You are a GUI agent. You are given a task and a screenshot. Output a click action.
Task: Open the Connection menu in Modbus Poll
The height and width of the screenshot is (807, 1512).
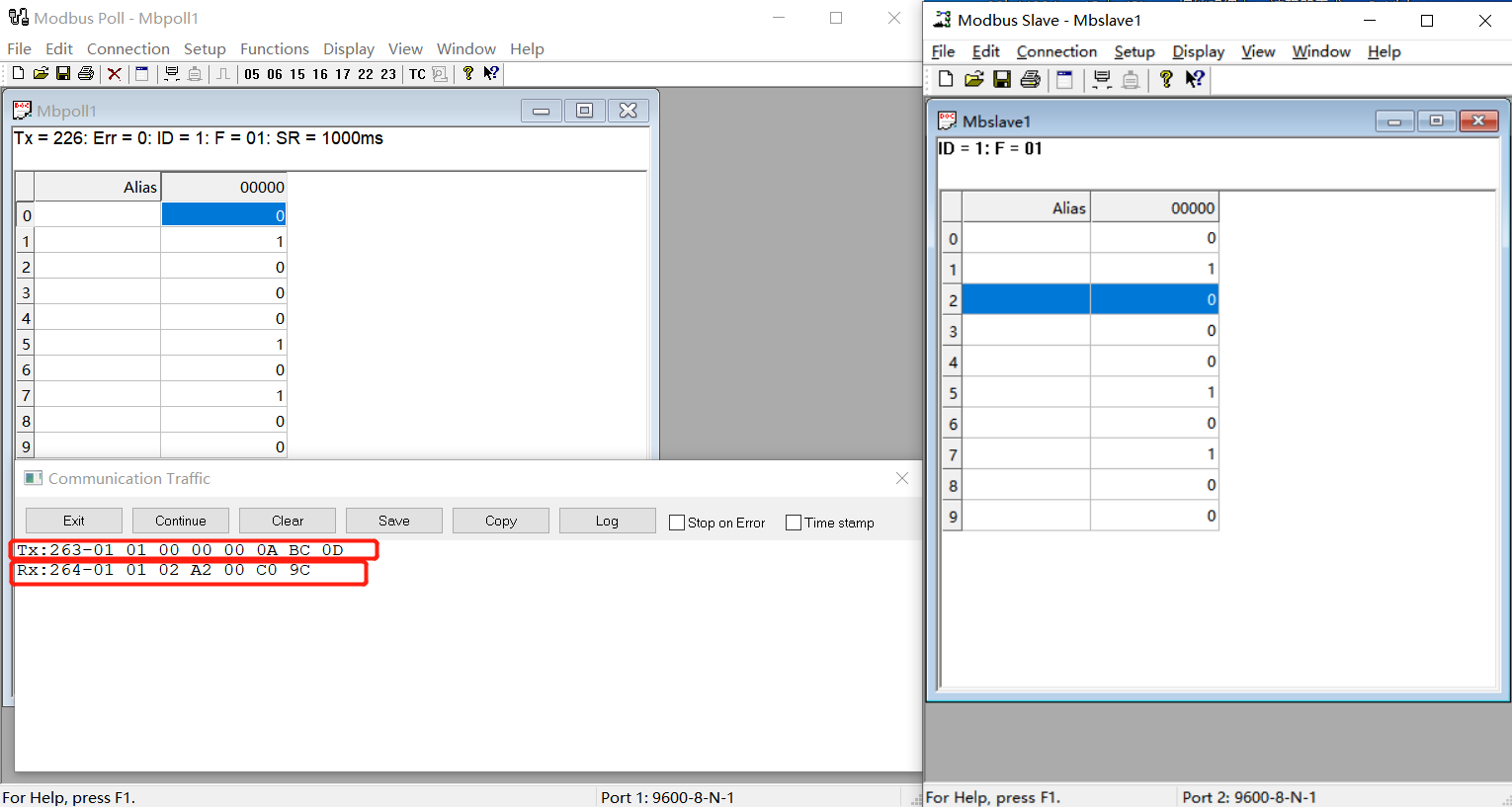pos(128,48)
